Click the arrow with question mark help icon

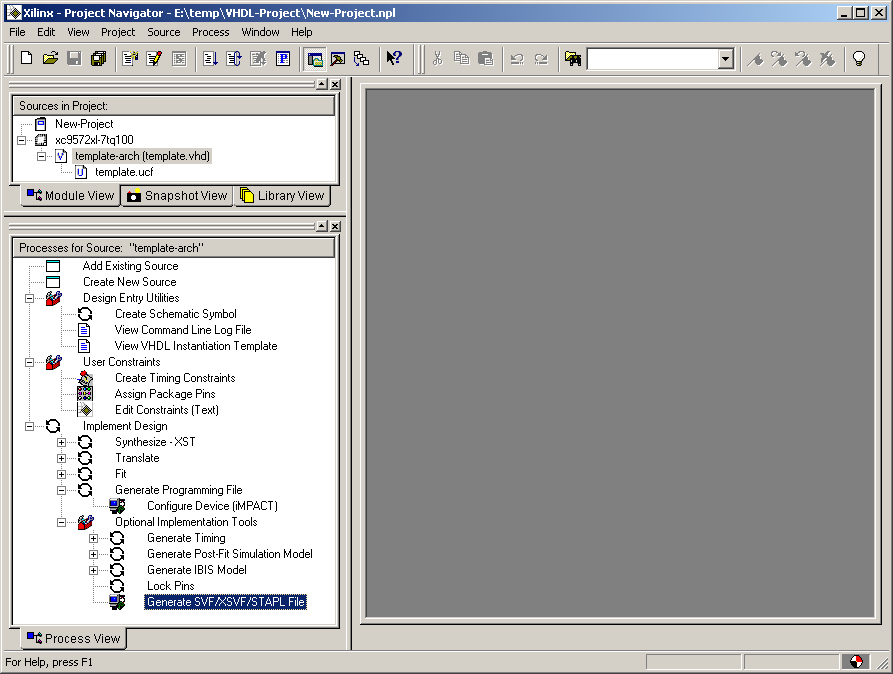pos(394,58)
